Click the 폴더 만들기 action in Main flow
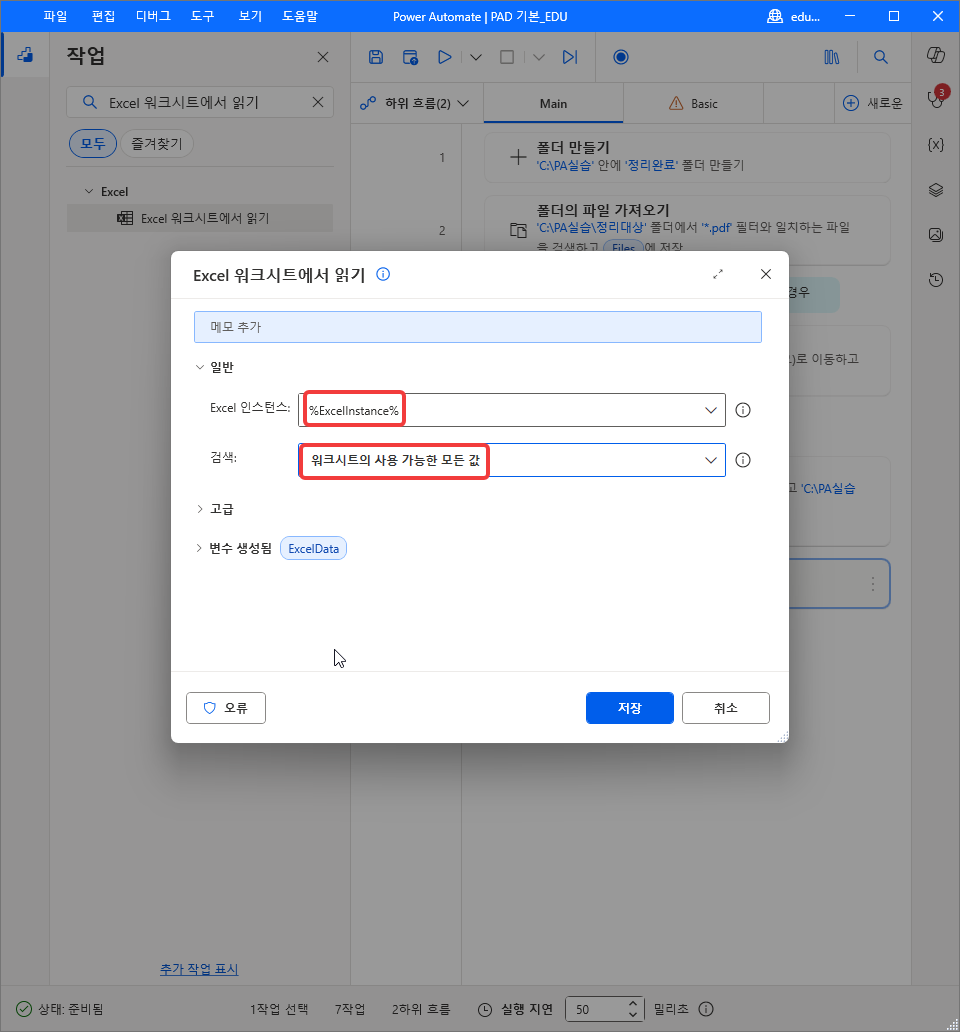960x1032 pixels. (x=687, y=157)
